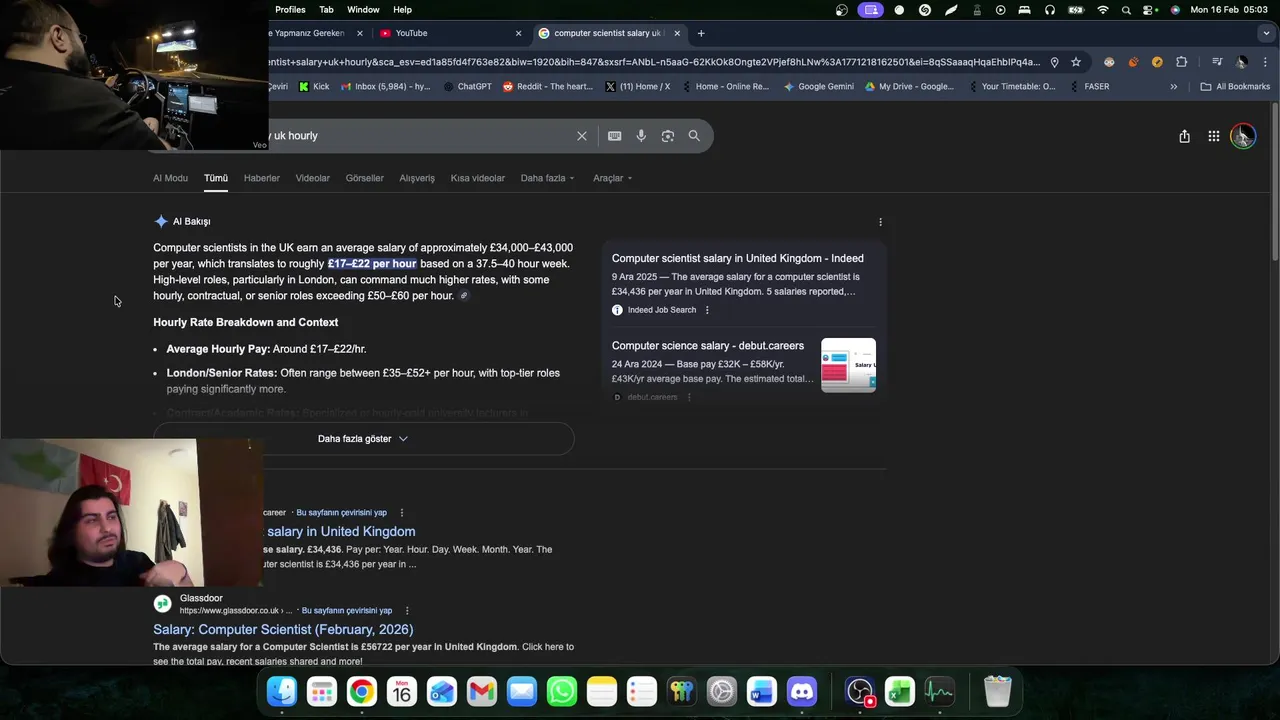
Task: Open the Google apps grid
Action: (1213, 136)
